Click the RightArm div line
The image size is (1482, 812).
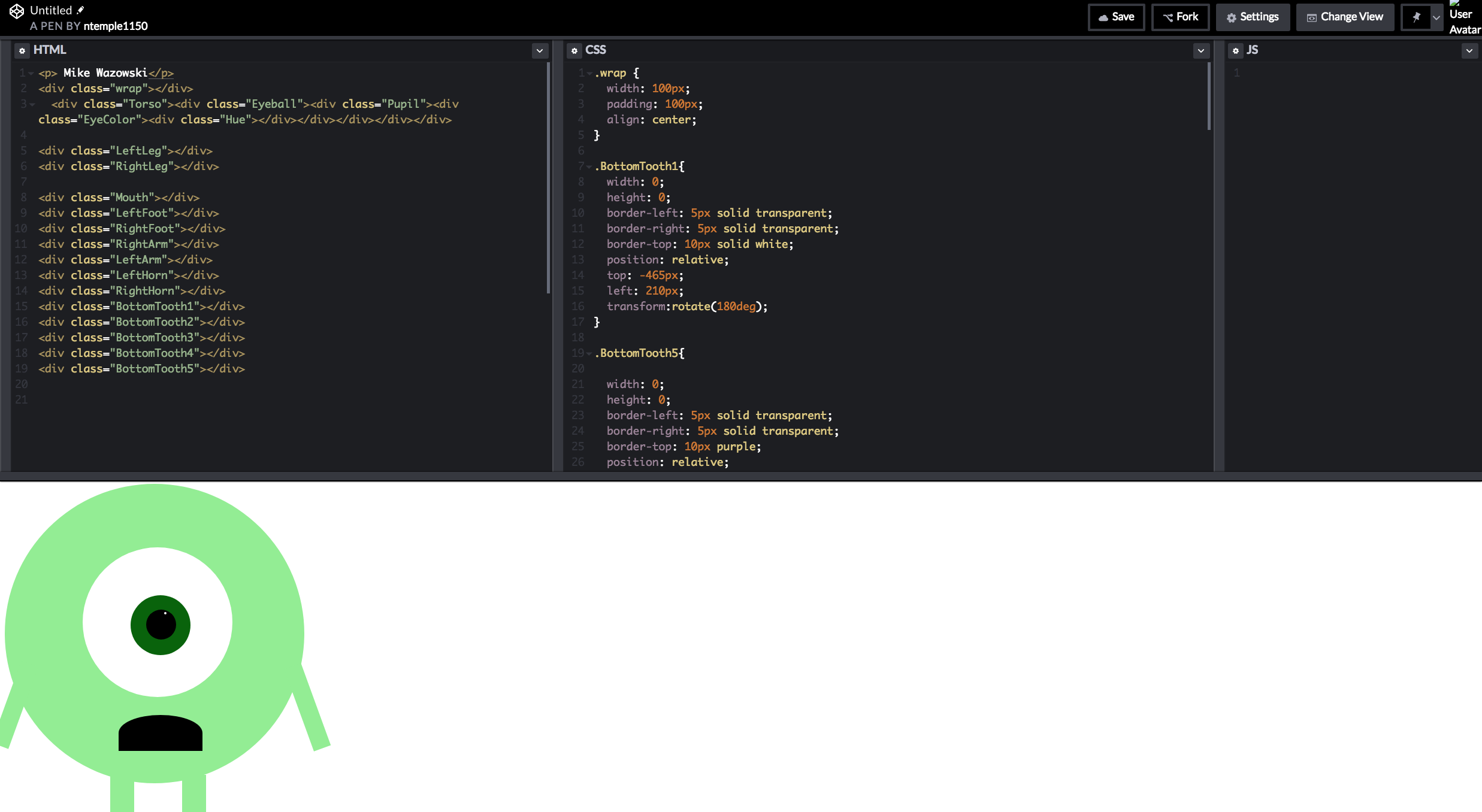tap(129, 244)
